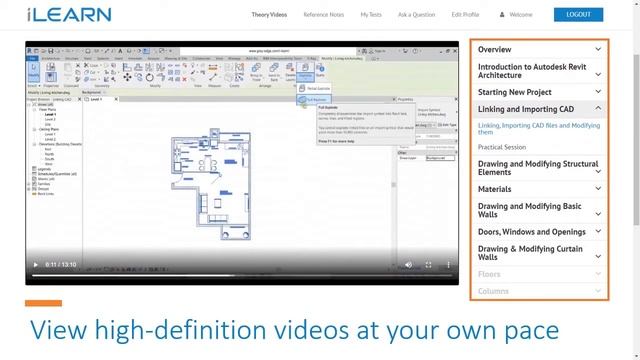Expand the Columns section

point(539,291)
